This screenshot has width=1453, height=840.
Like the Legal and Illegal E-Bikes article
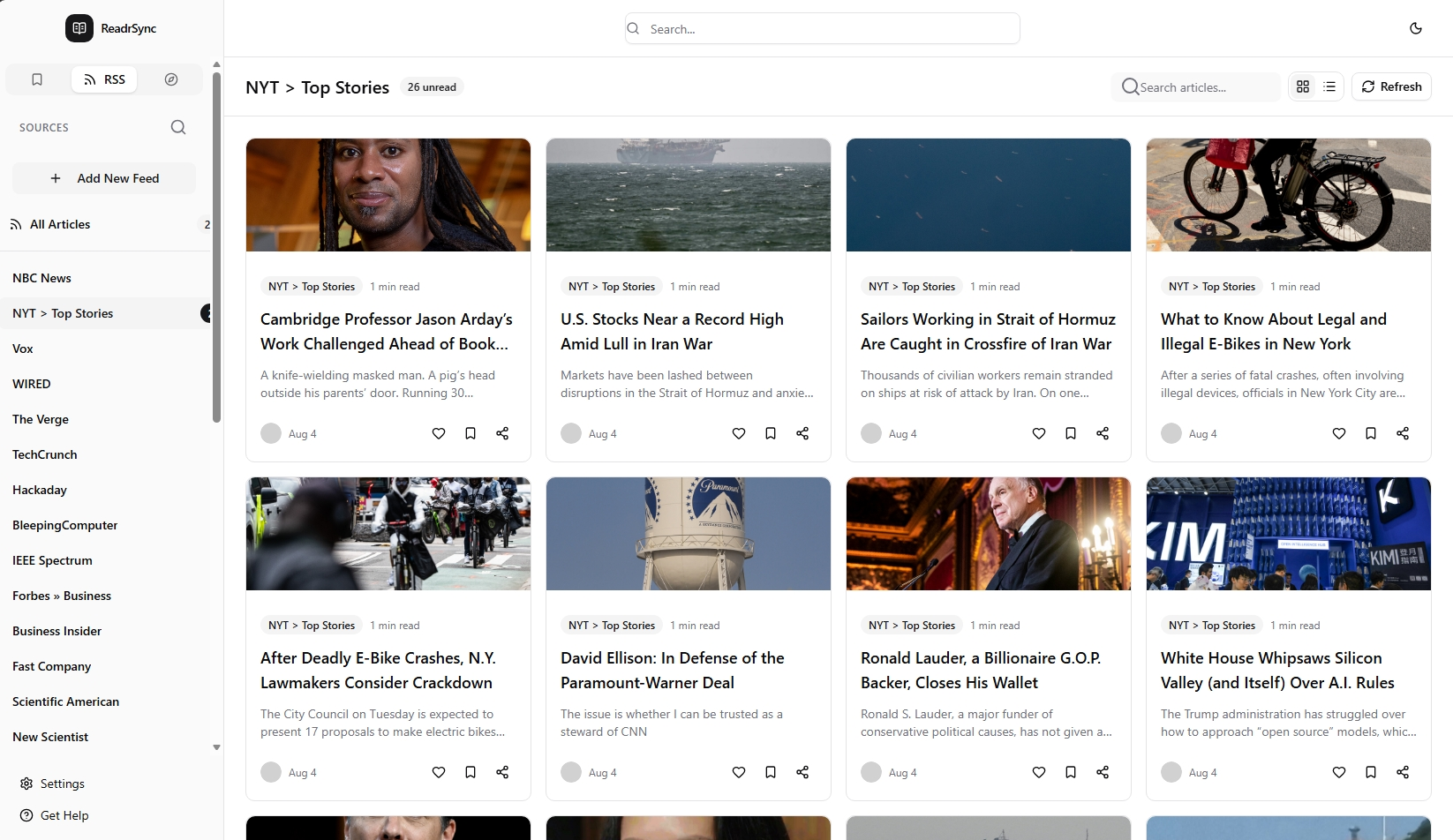coord(1339,433)
